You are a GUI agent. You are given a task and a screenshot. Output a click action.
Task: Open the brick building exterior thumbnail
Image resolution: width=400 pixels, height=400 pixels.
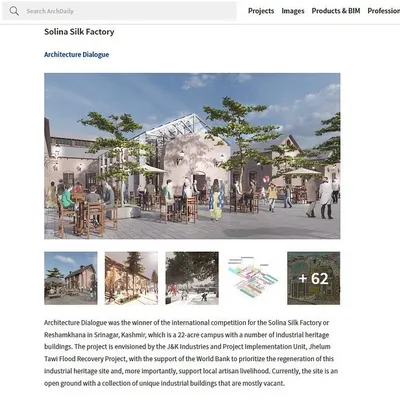[x=71, y=278]
